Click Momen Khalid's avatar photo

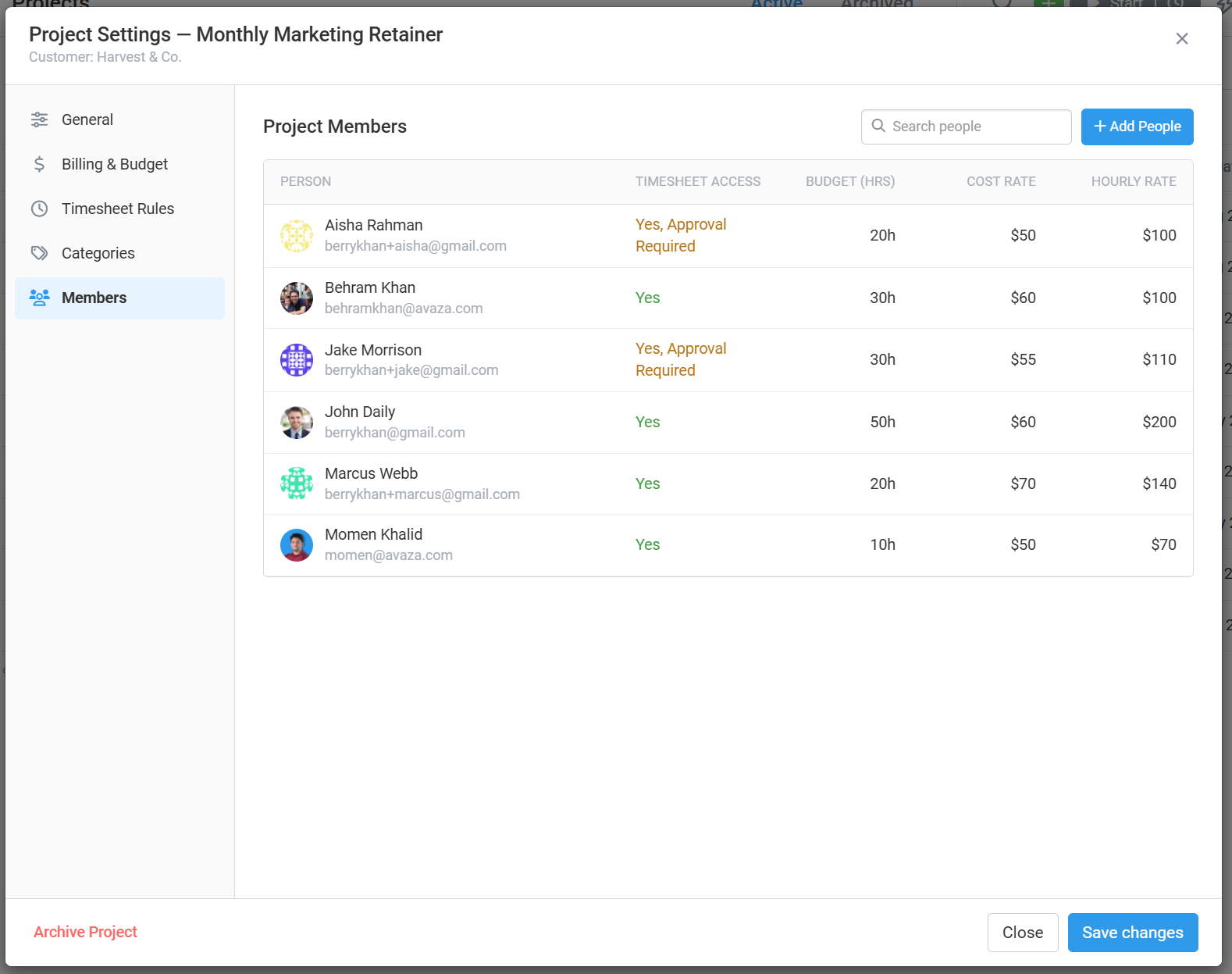click(x=297, y=545)
